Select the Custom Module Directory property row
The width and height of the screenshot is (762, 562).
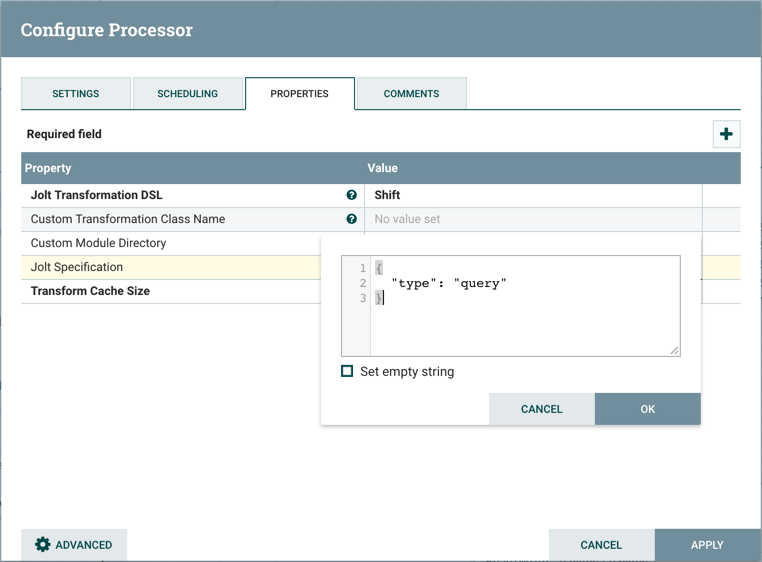[98, 243]
